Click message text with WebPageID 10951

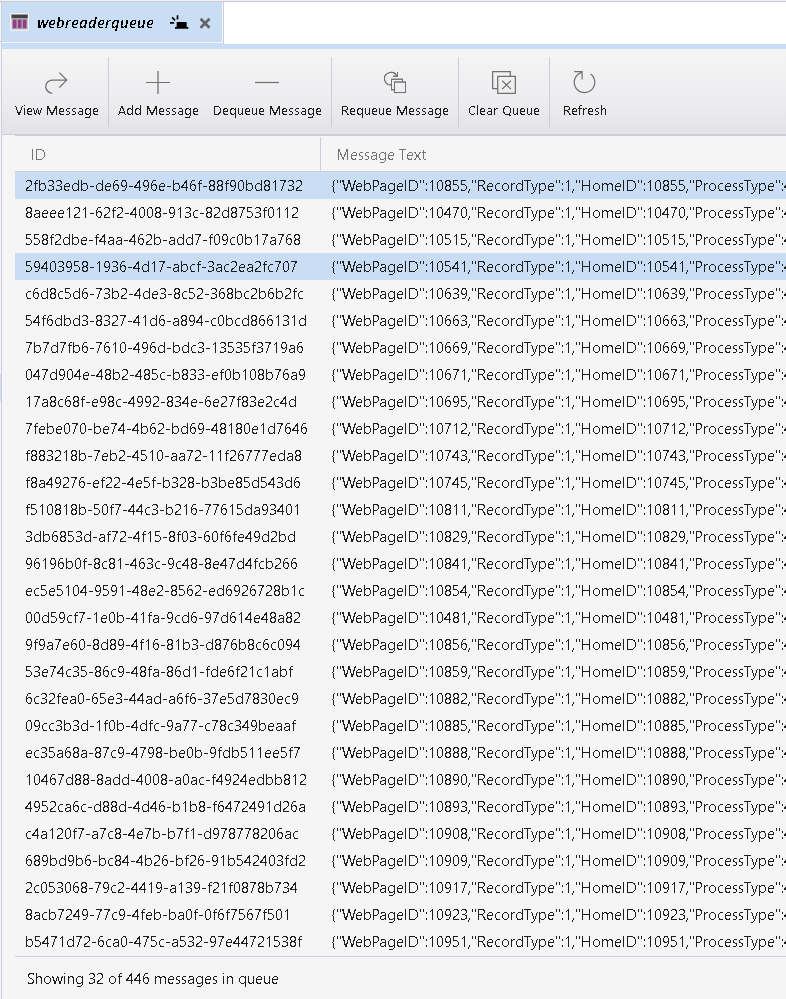point(558,942)
